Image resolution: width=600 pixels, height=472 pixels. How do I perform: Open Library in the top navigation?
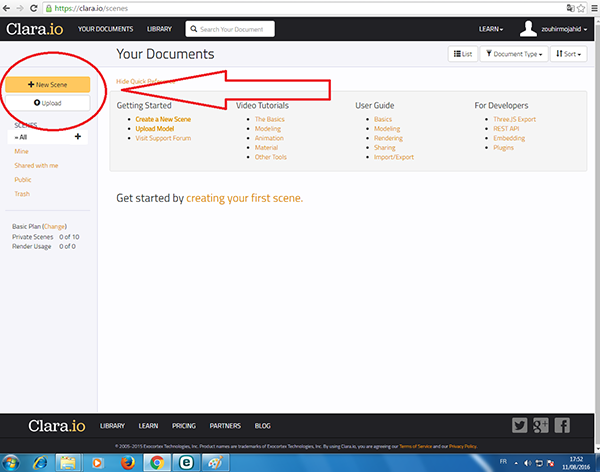pyautogui.click(x=159, y=29)
